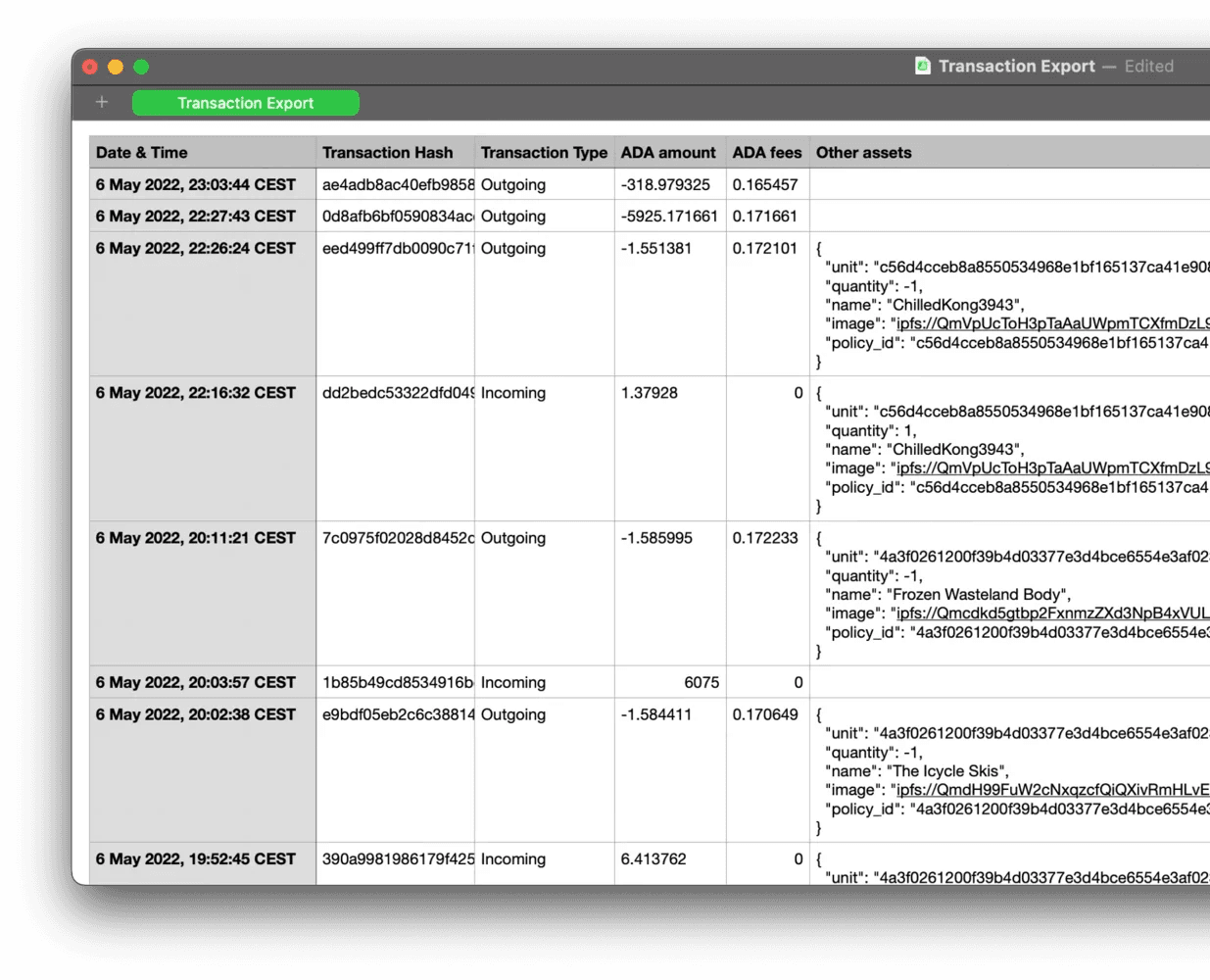1210x980 pixels.
Task: Click the ADA fees column header
Action: 768,153
